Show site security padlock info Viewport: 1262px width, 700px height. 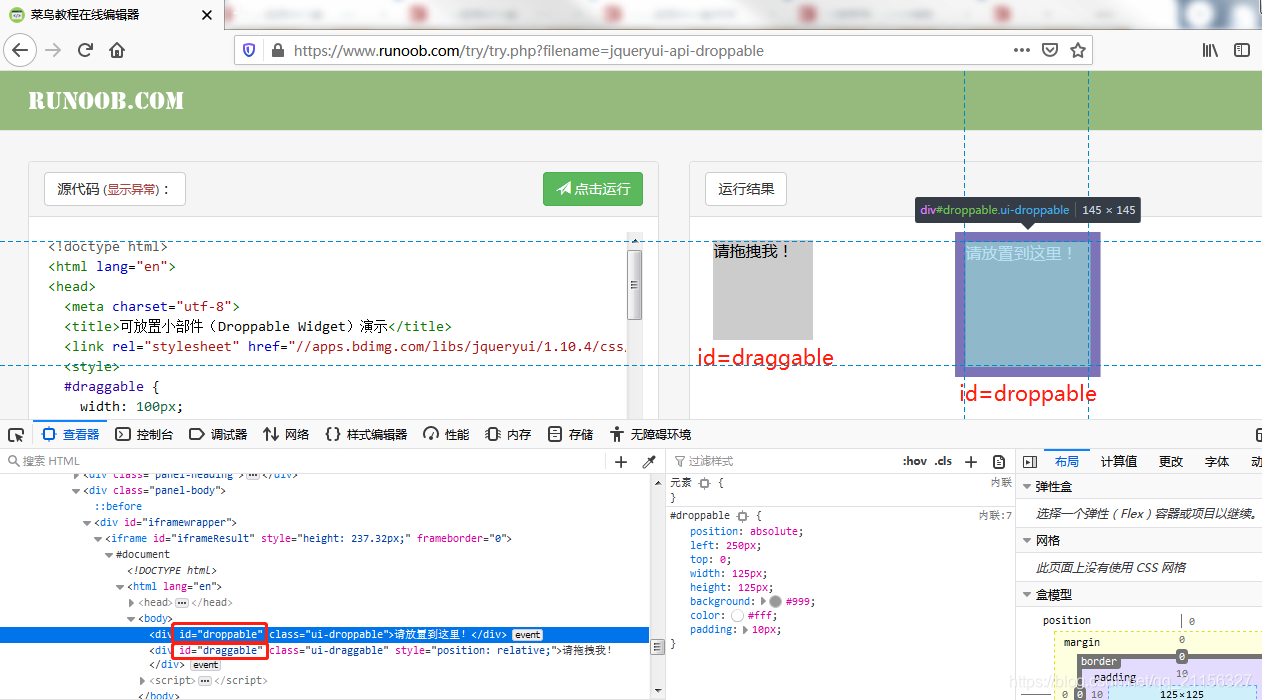(277, 50)
